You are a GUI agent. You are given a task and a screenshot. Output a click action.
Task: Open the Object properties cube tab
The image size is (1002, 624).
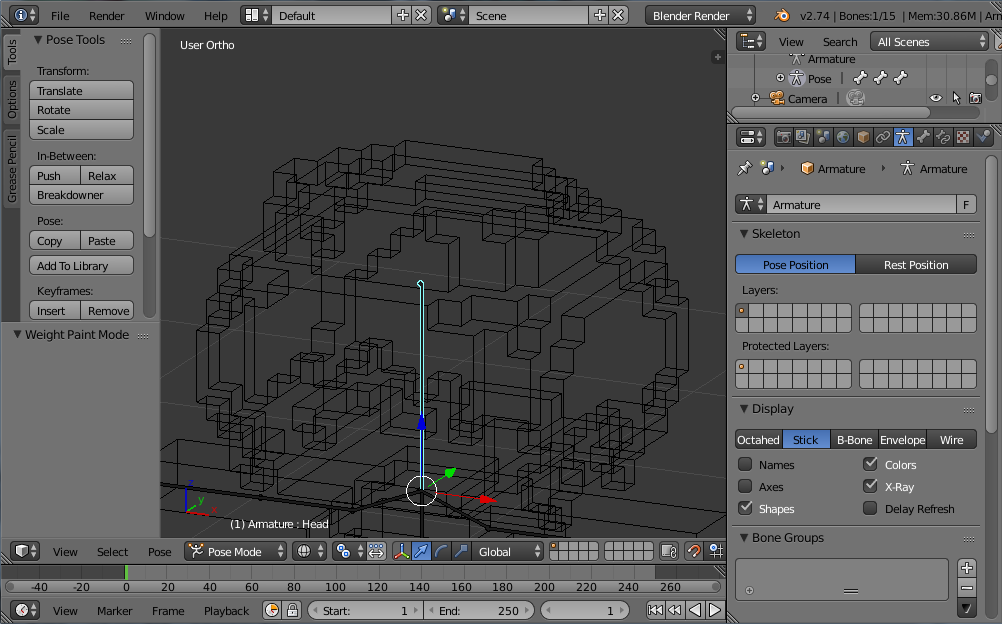click(863, 137)
